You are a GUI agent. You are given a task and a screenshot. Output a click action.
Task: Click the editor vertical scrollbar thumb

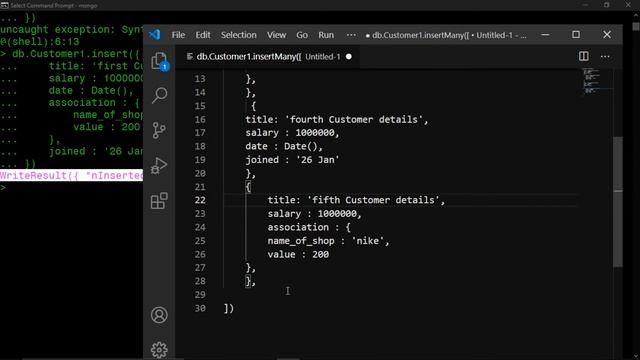pyautogui.click(x=618, y=201)
